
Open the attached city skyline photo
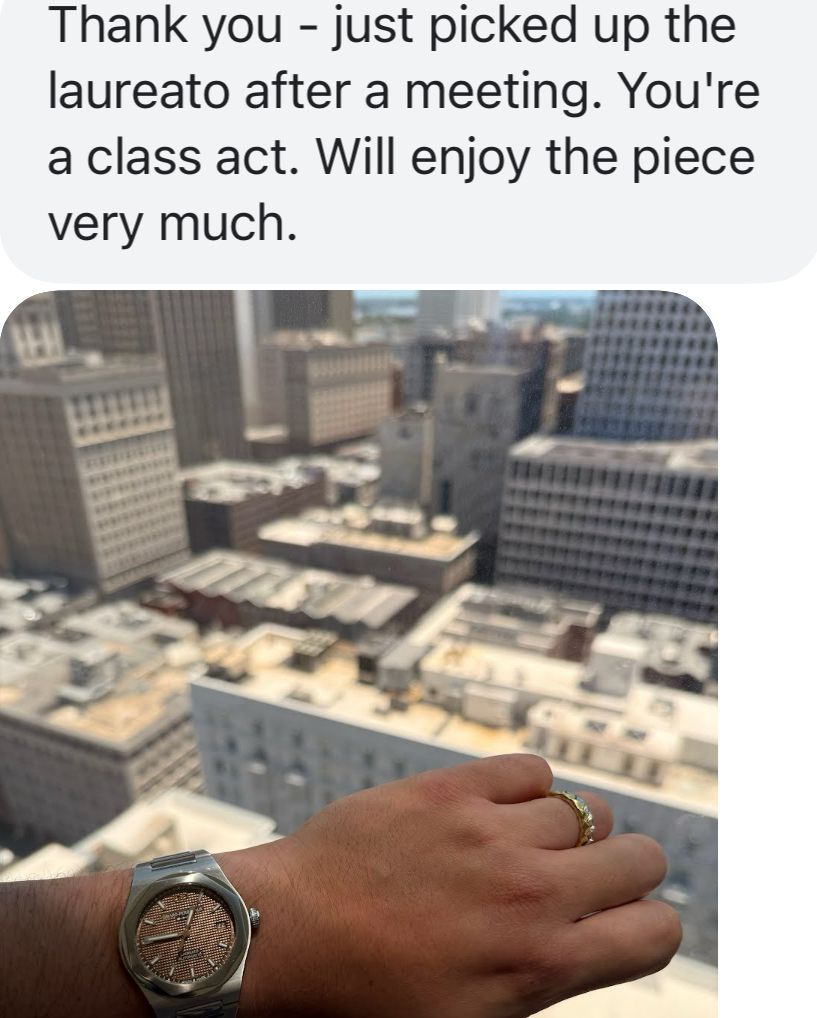358,654
